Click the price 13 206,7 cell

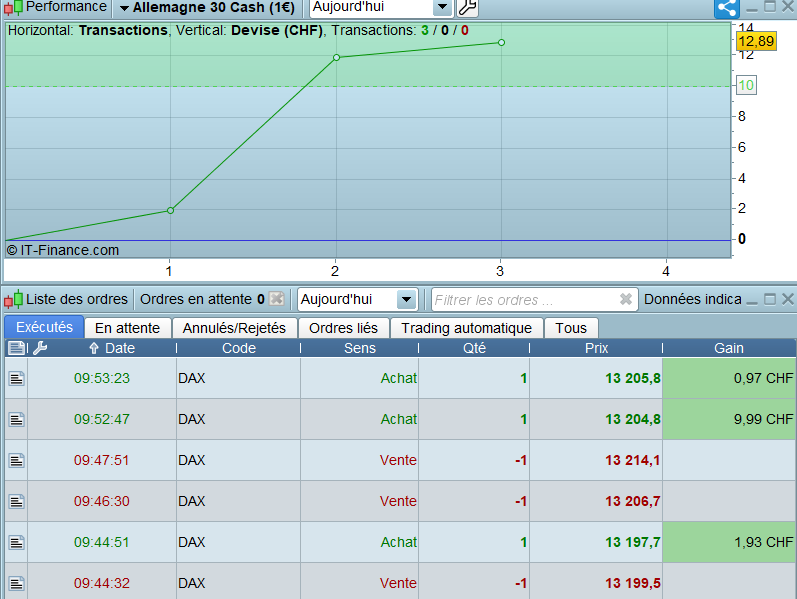[x=596, y=502]
